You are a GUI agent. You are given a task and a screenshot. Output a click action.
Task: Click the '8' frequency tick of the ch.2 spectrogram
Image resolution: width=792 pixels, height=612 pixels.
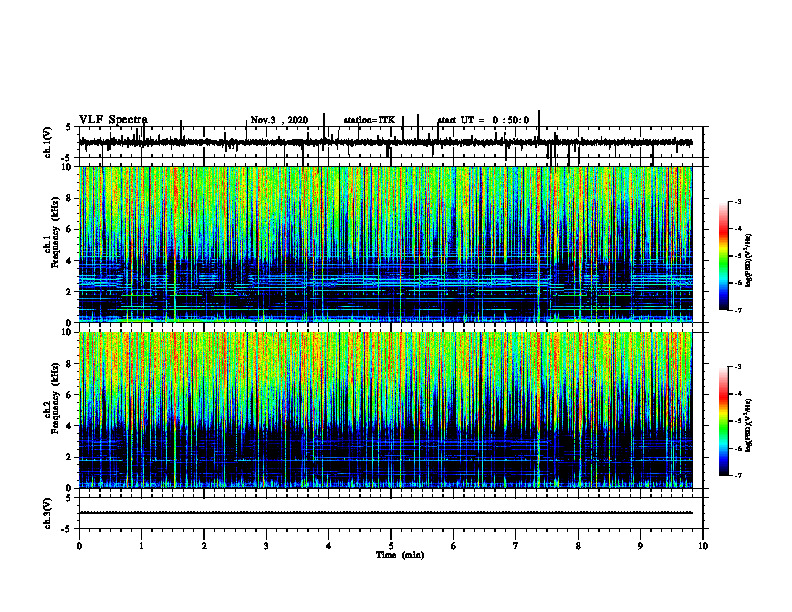point(71,364)
